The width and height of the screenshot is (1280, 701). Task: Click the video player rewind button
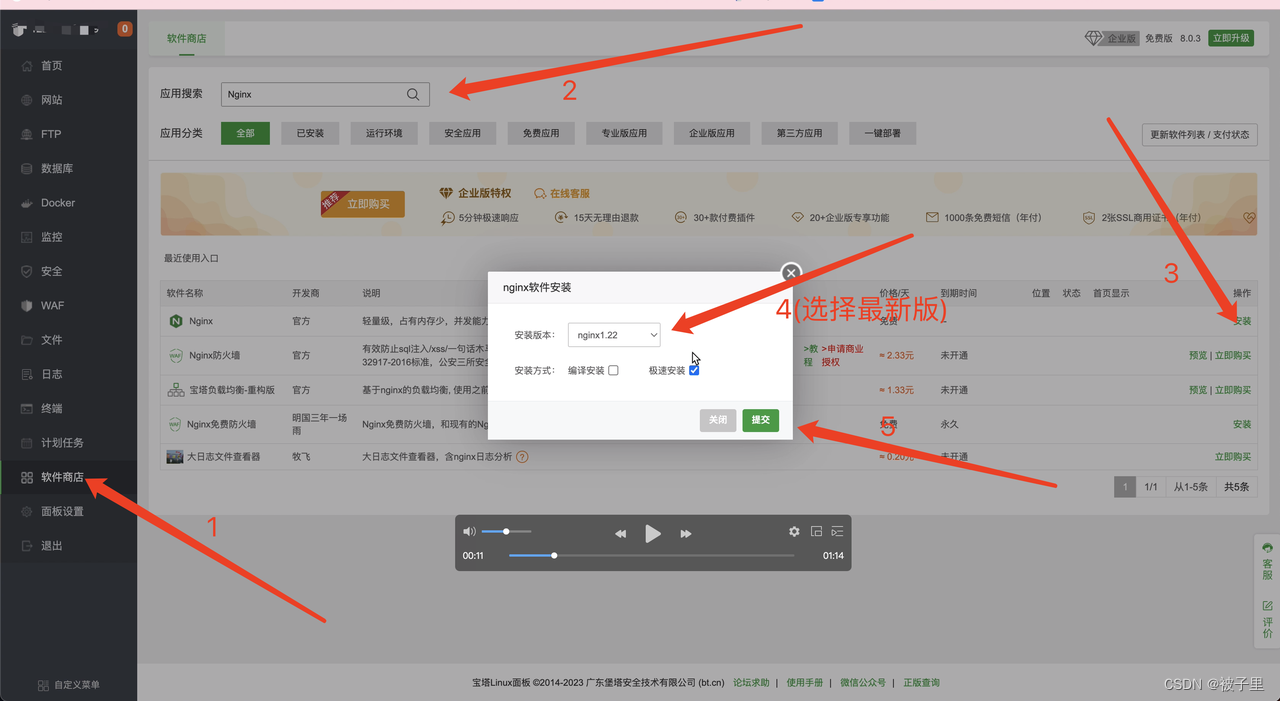[x=620, y=534]
